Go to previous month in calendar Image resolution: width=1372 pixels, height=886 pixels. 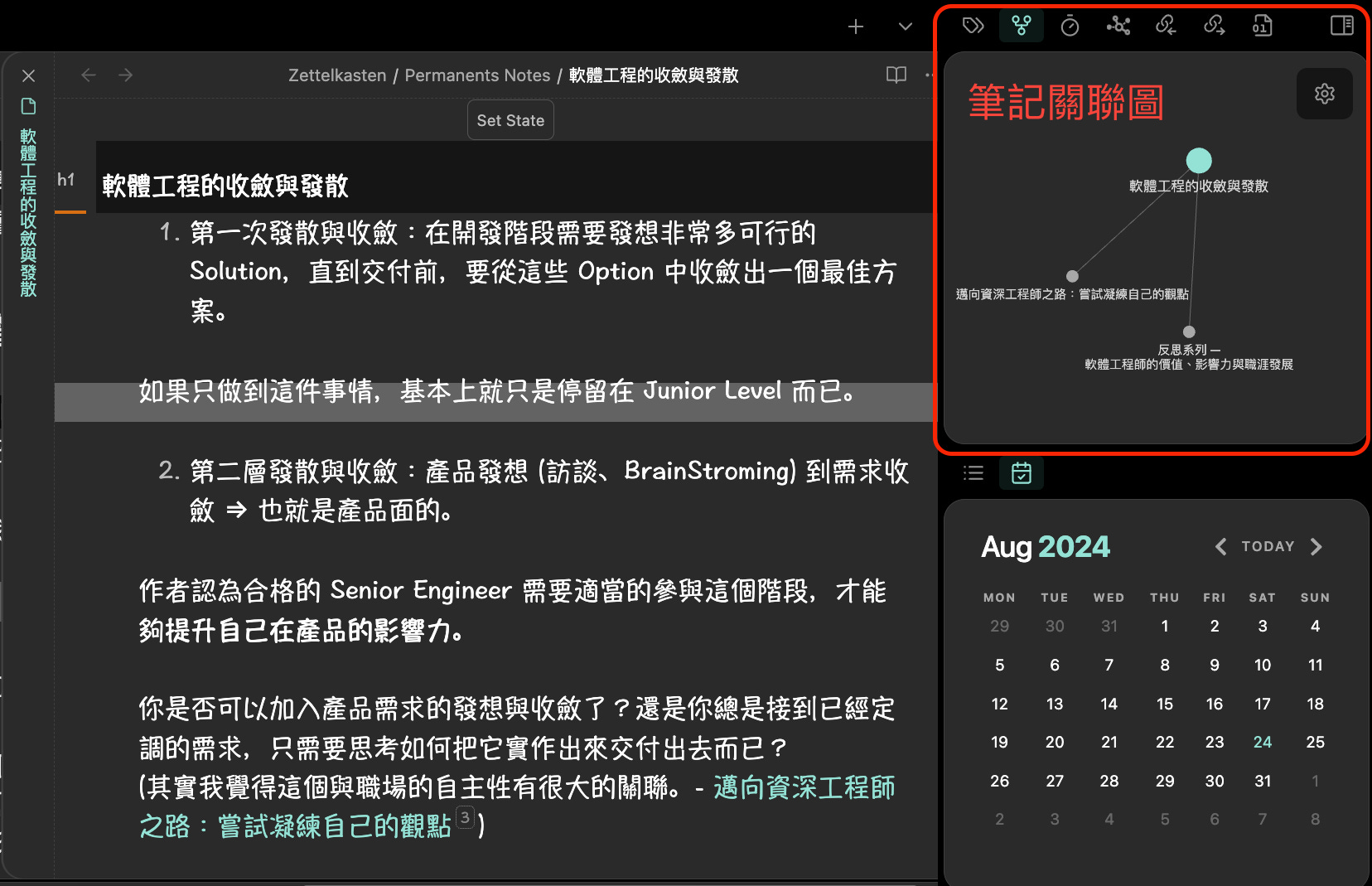click(x=1220, y=546)
